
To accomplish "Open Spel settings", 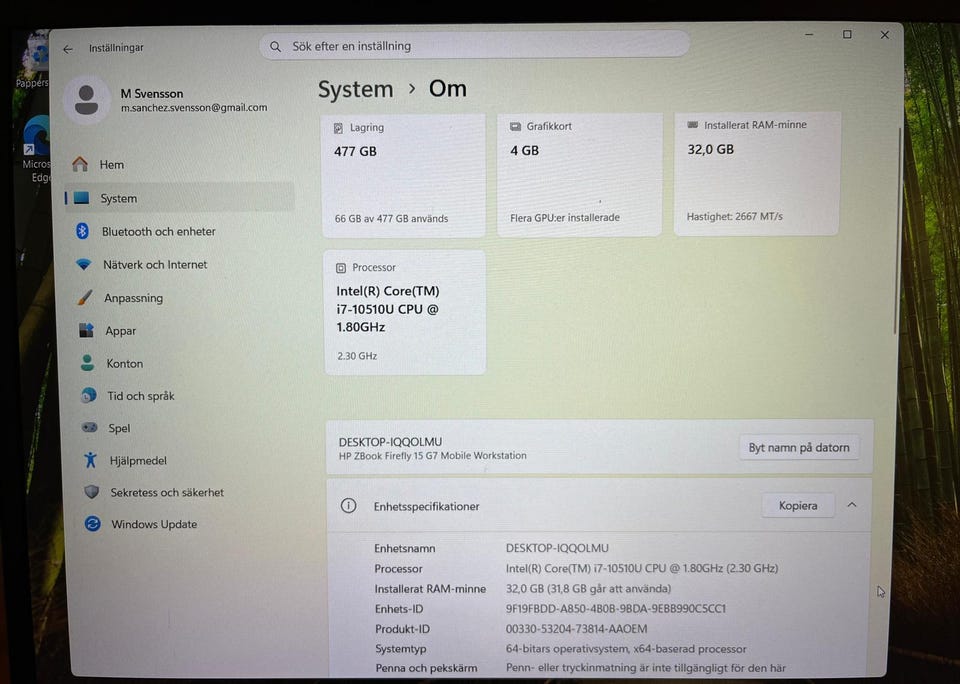I will tap(184, 427).
